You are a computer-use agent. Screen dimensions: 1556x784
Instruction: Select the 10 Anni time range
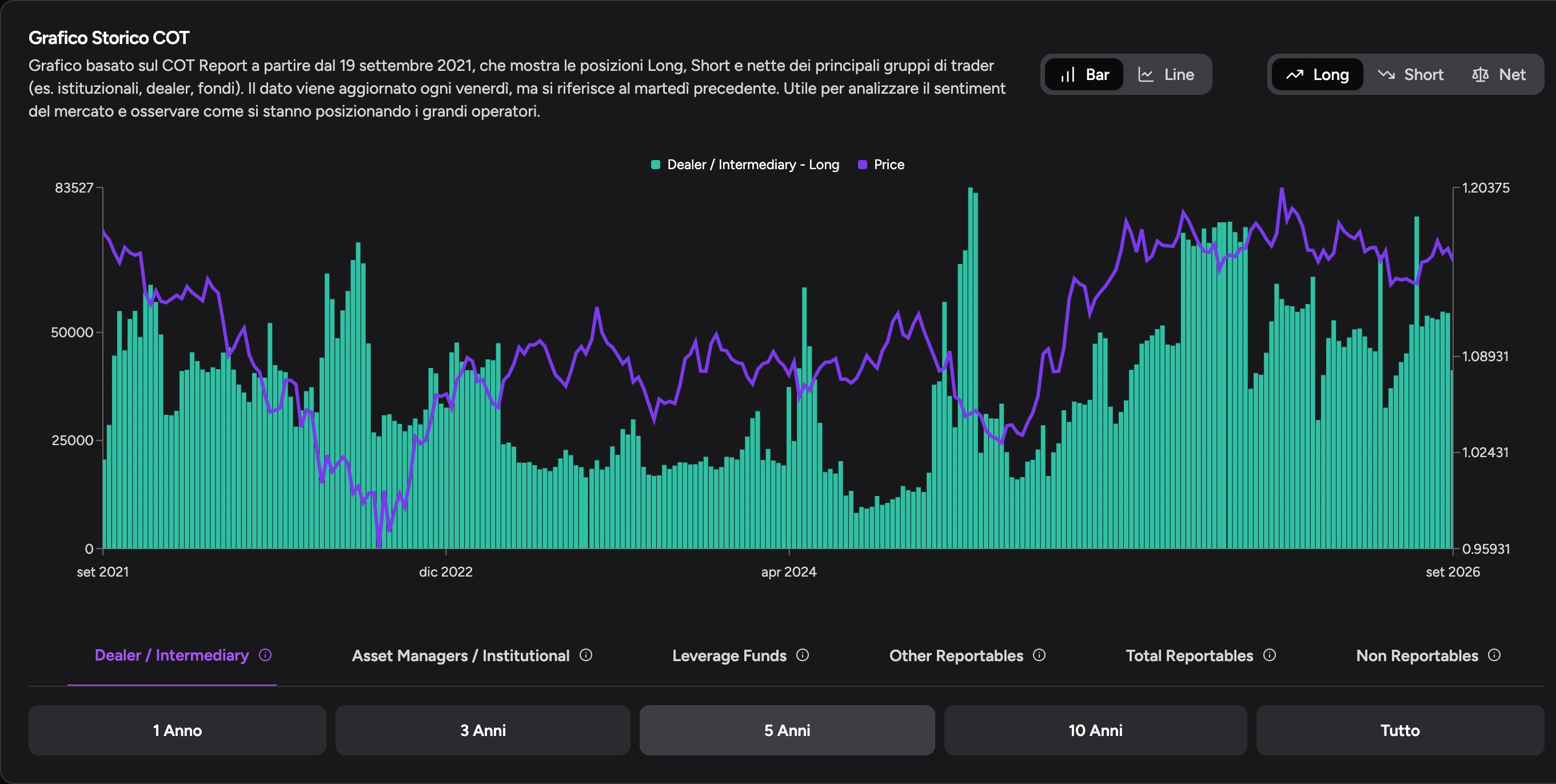(x=1095, y=730)
